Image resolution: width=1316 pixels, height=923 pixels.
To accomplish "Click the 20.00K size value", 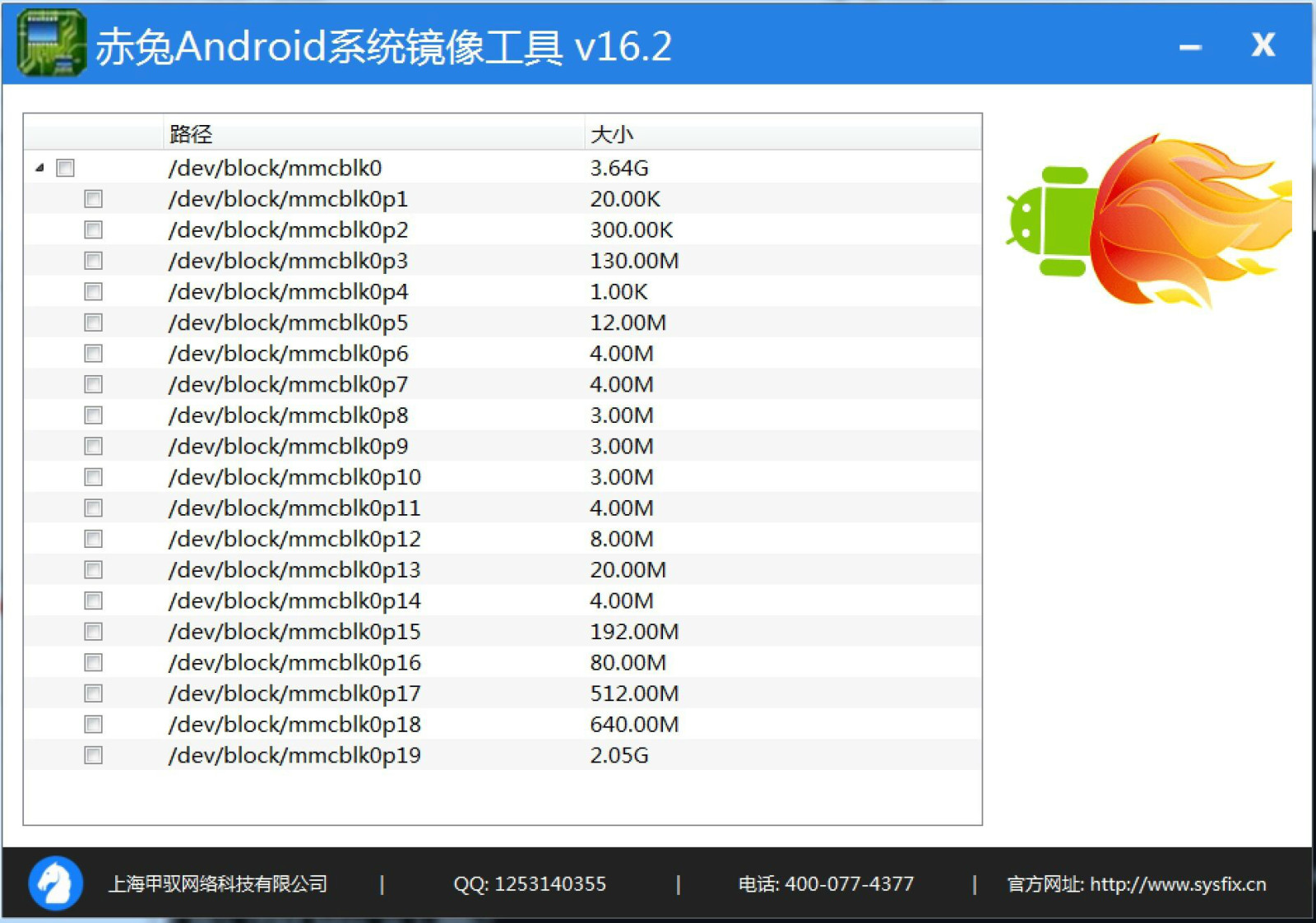I will tap(625, 199).
